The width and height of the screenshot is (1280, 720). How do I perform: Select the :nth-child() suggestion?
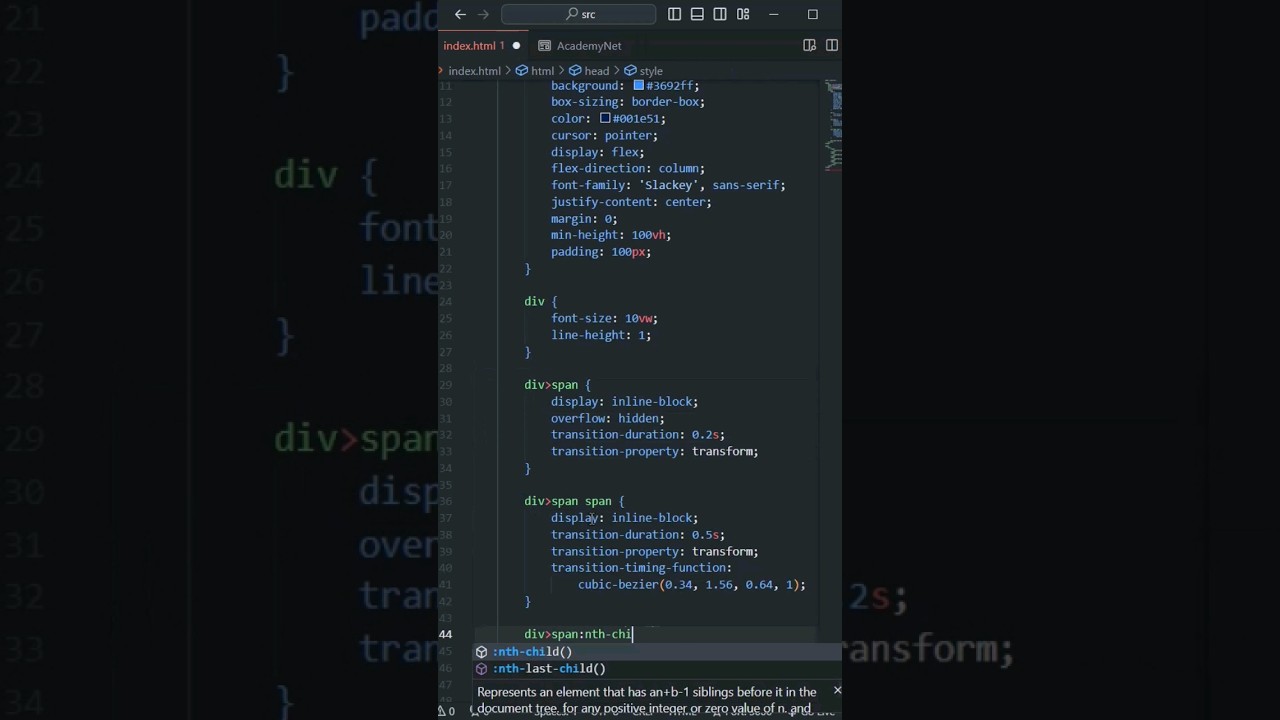pos(532,652)
